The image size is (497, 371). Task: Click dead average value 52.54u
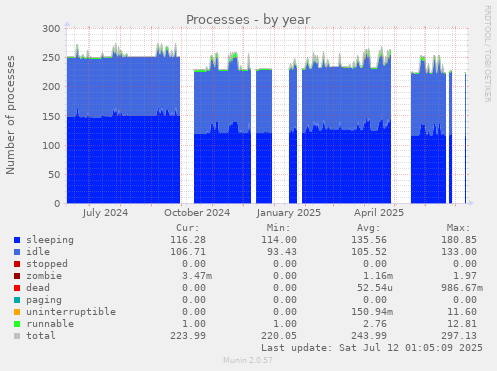(x=375, y=288)
